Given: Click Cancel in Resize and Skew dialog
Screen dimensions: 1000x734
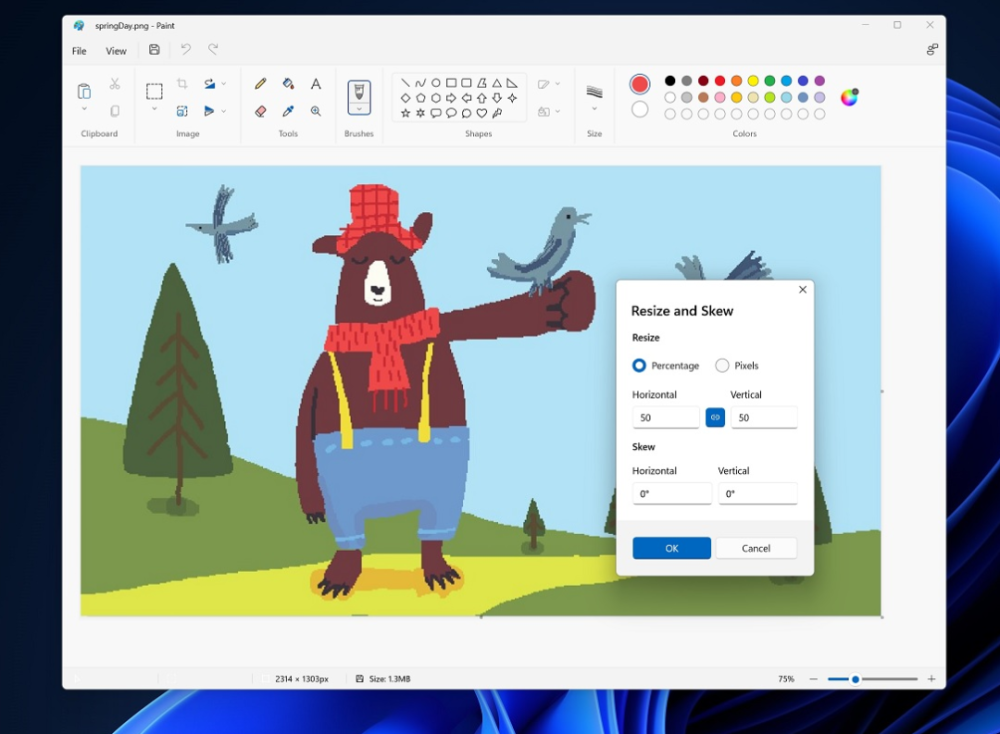Looking at the screenshot, I should (756, 548).
